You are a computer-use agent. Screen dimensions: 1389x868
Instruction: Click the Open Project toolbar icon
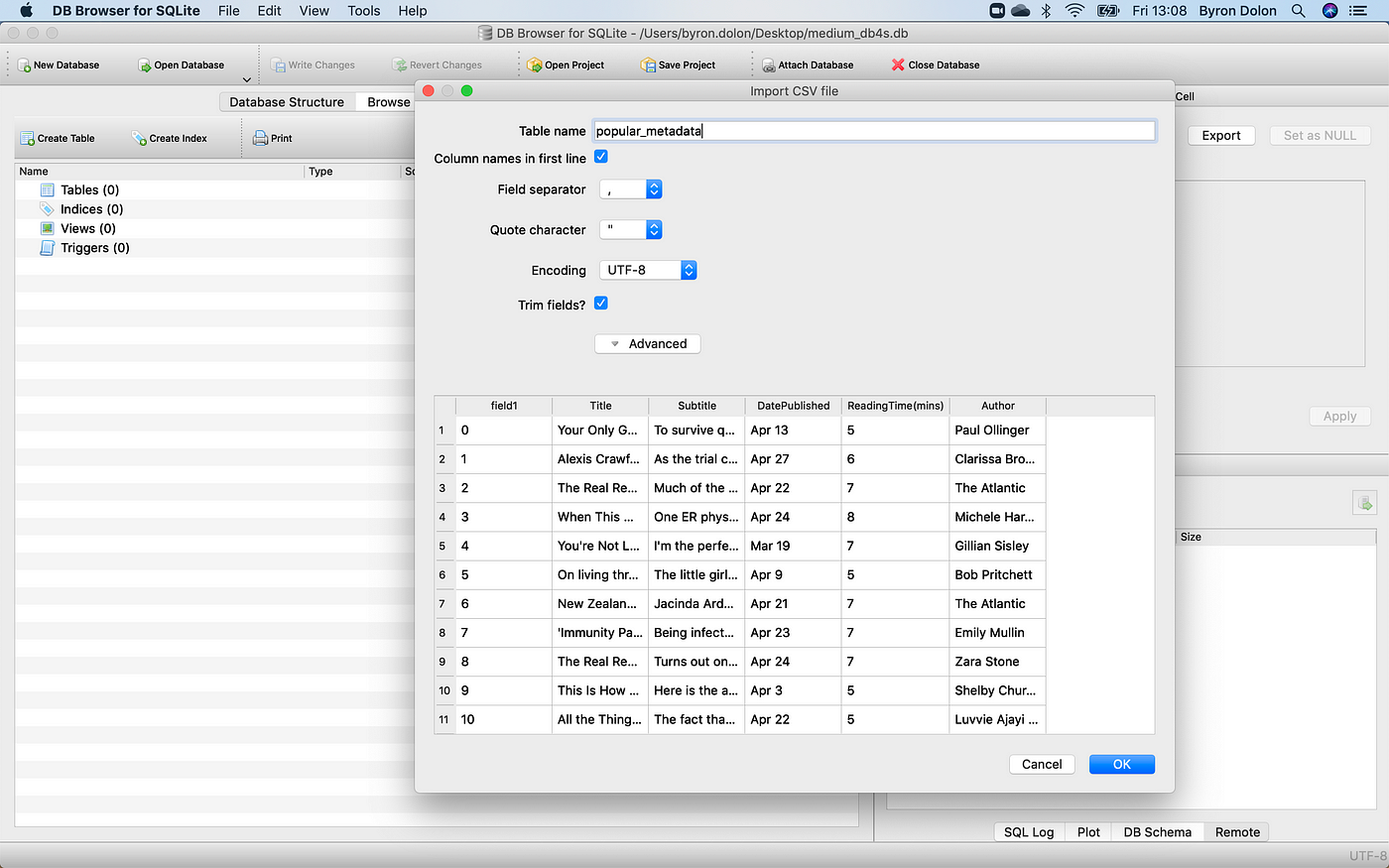535,65
